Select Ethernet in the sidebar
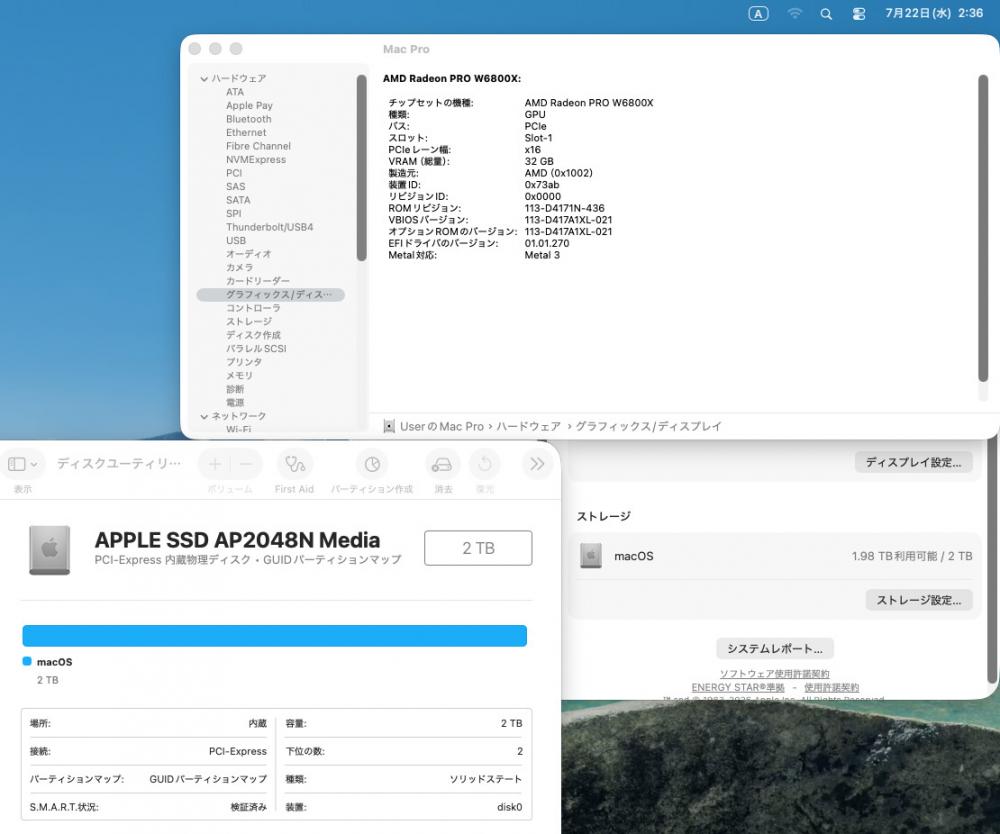Image resolution: width=1000 pixels, height=834 pixels. point(246,132)
